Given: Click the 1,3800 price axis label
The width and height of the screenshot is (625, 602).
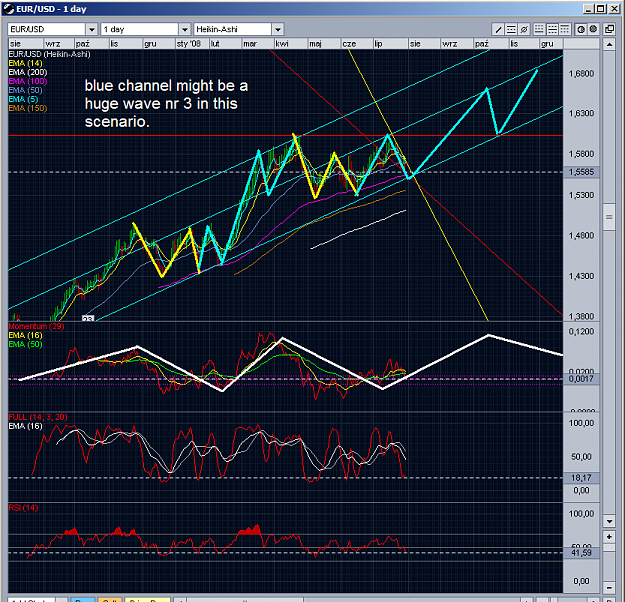Looking at the screenshot, I should click(x=581, y=317).
